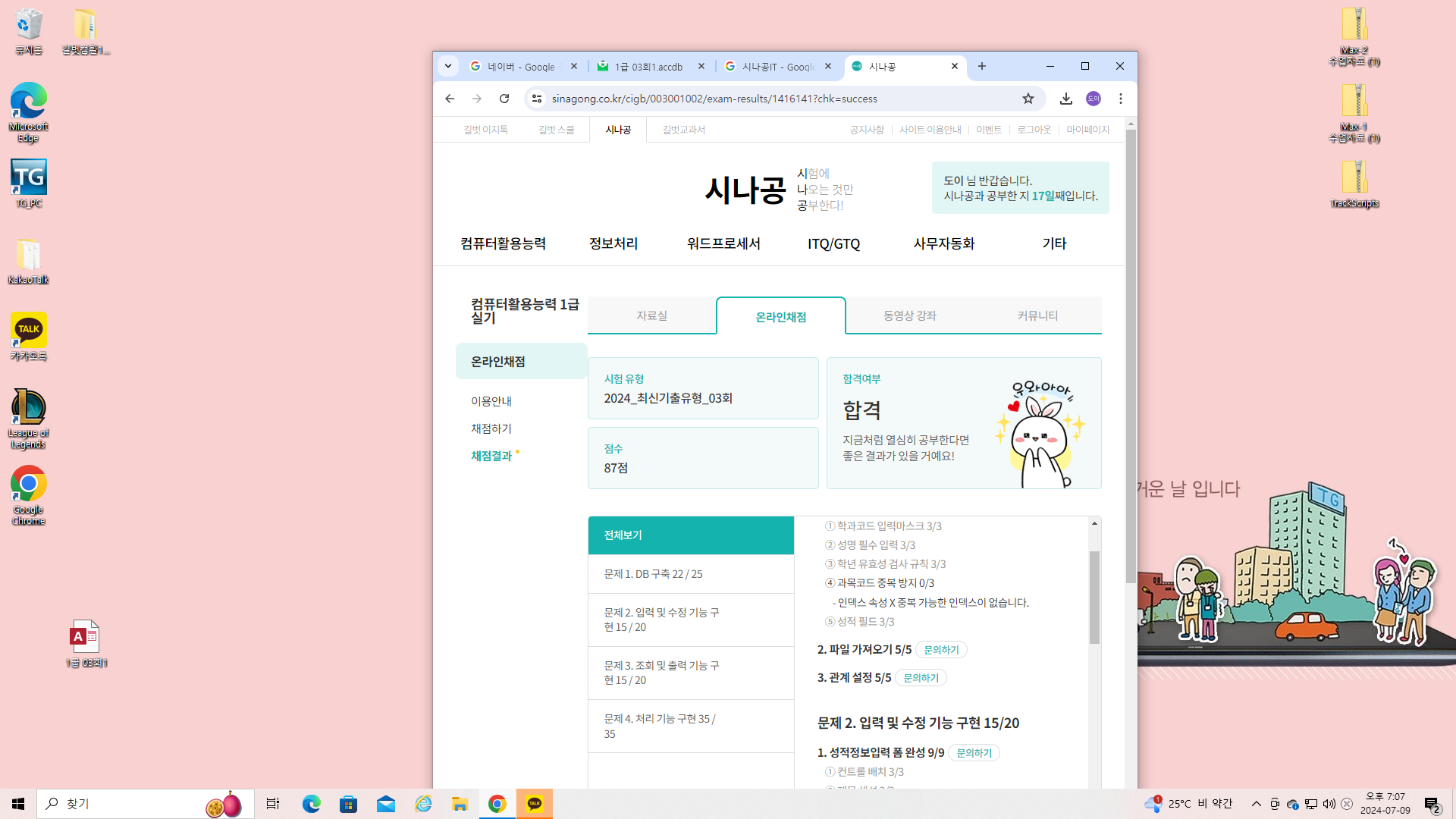Open Chrome three-dot menu
Viewport: 1456px width, 819px height.
pyautogui.click(x=1121, y=99)
